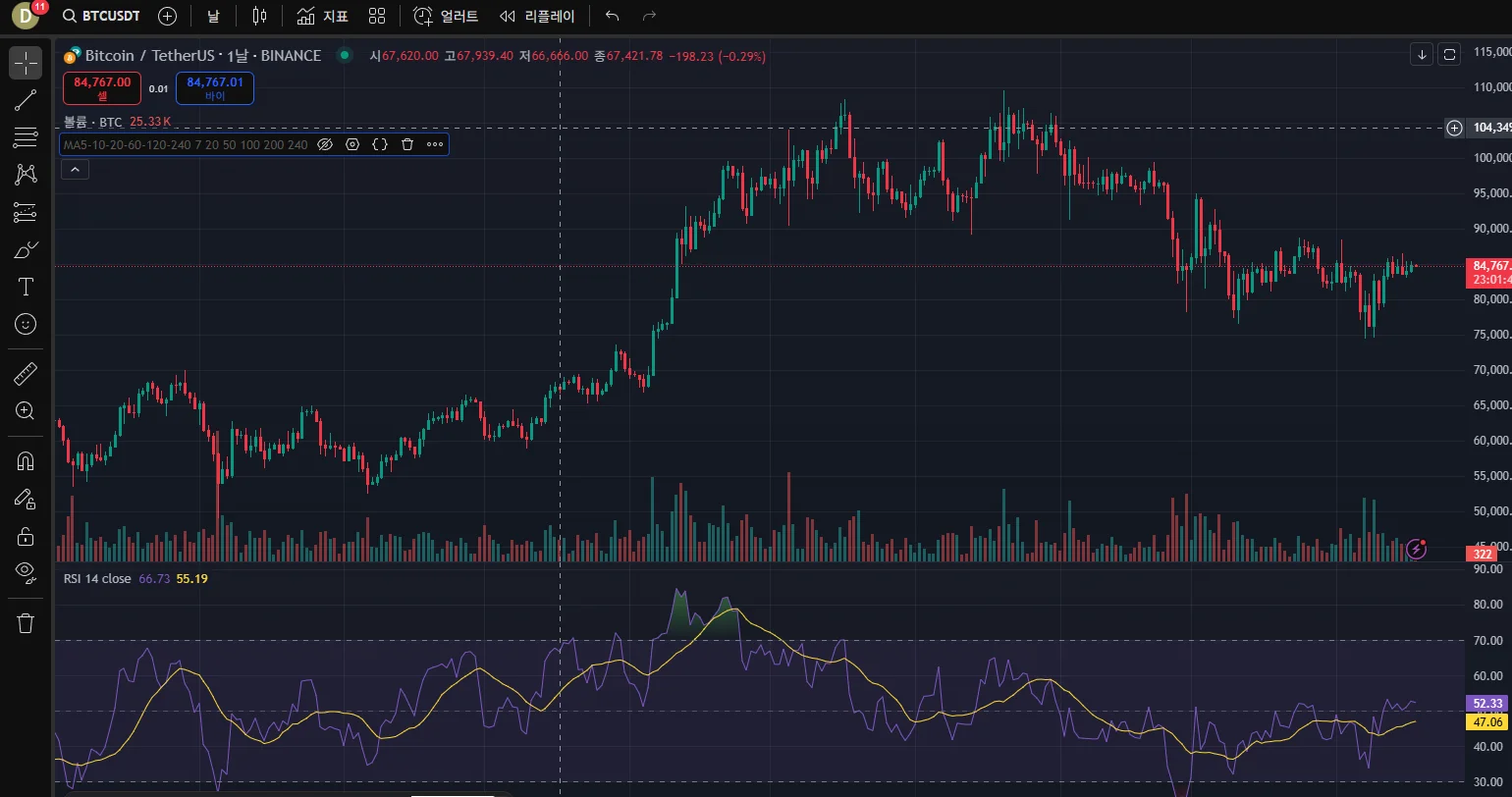Click the blue 84,767.01 buy button

215,88
